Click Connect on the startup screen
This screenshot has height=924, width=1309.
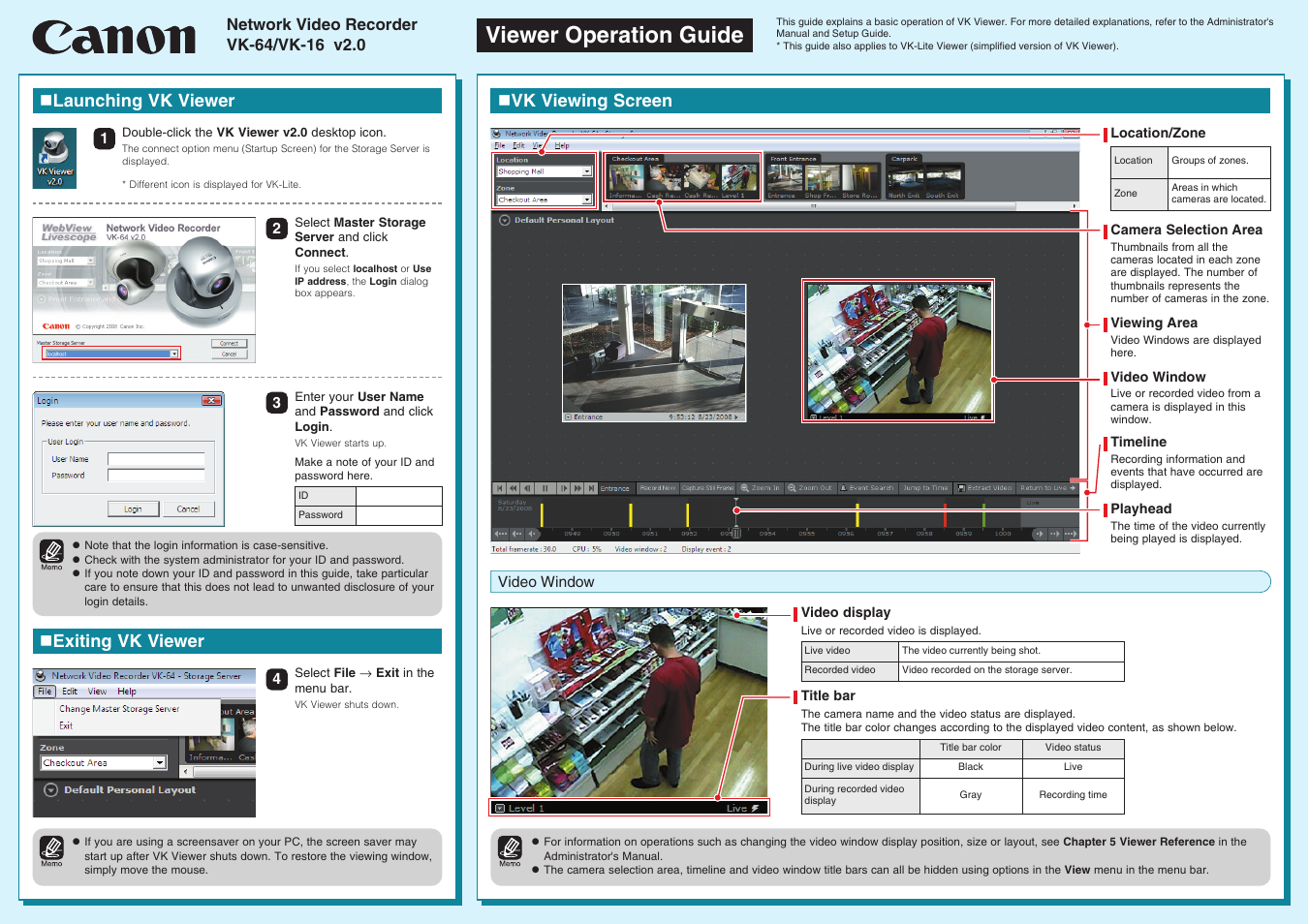click(x=229, y=343)
